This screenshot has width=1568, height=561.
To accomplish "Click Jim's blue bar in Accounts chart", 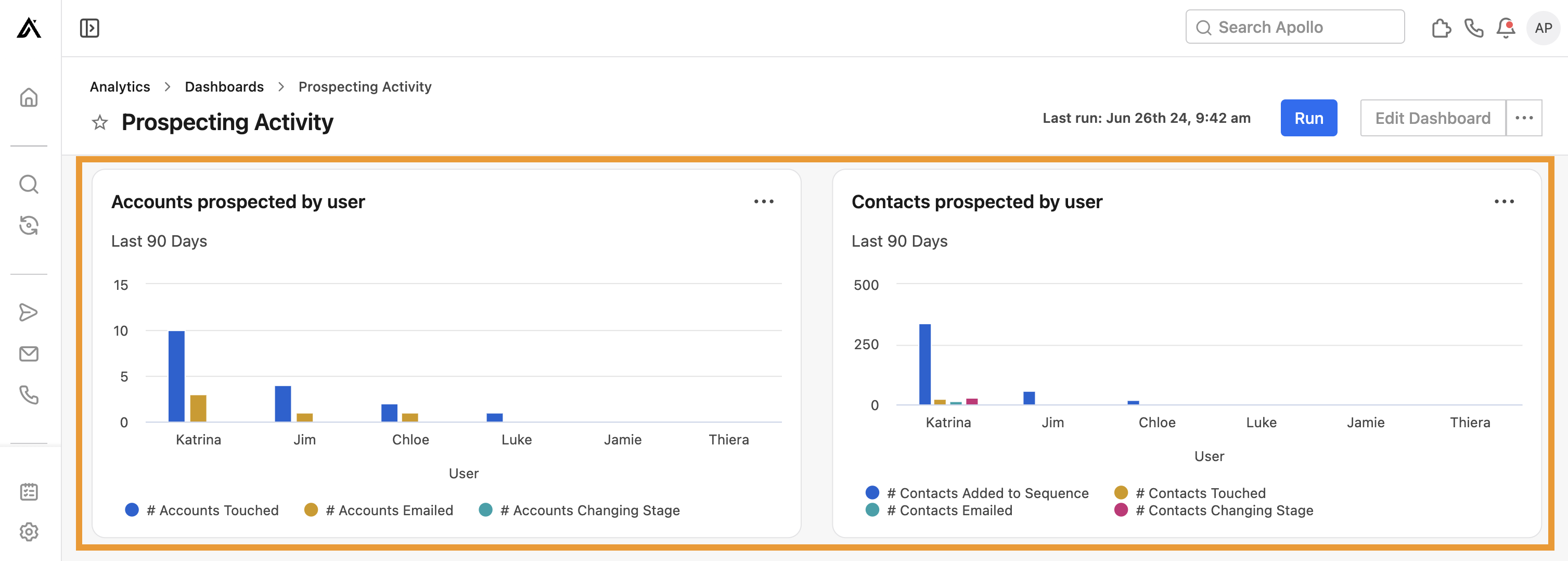I will (x=283, y=404).
